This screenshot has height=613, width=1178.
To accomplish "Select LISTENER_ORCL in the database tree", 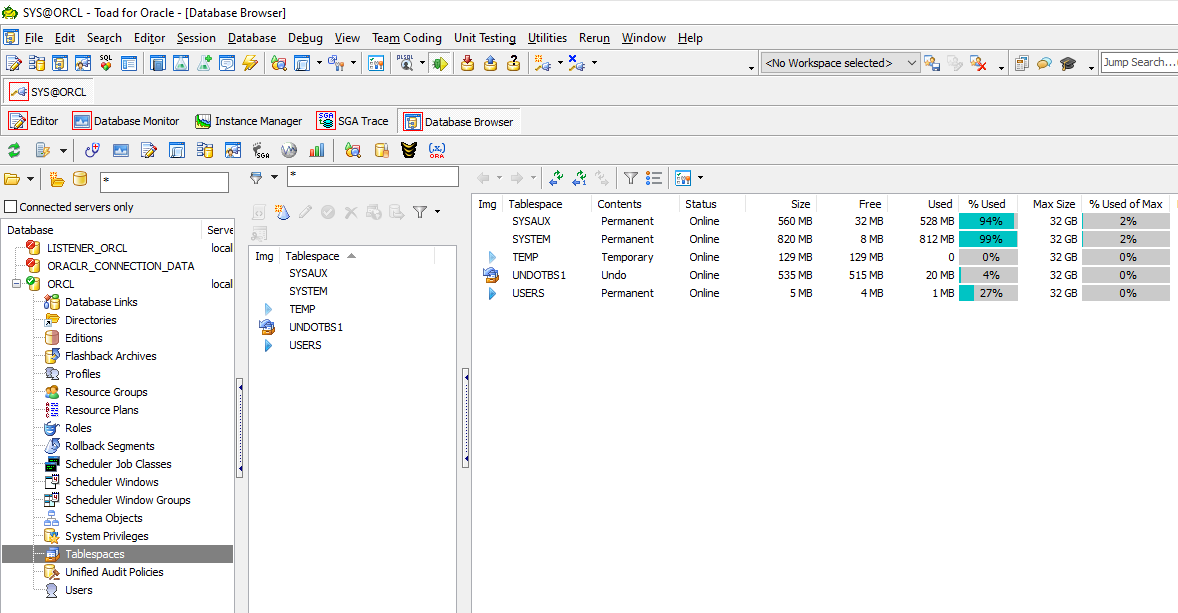I will [87, 248].
